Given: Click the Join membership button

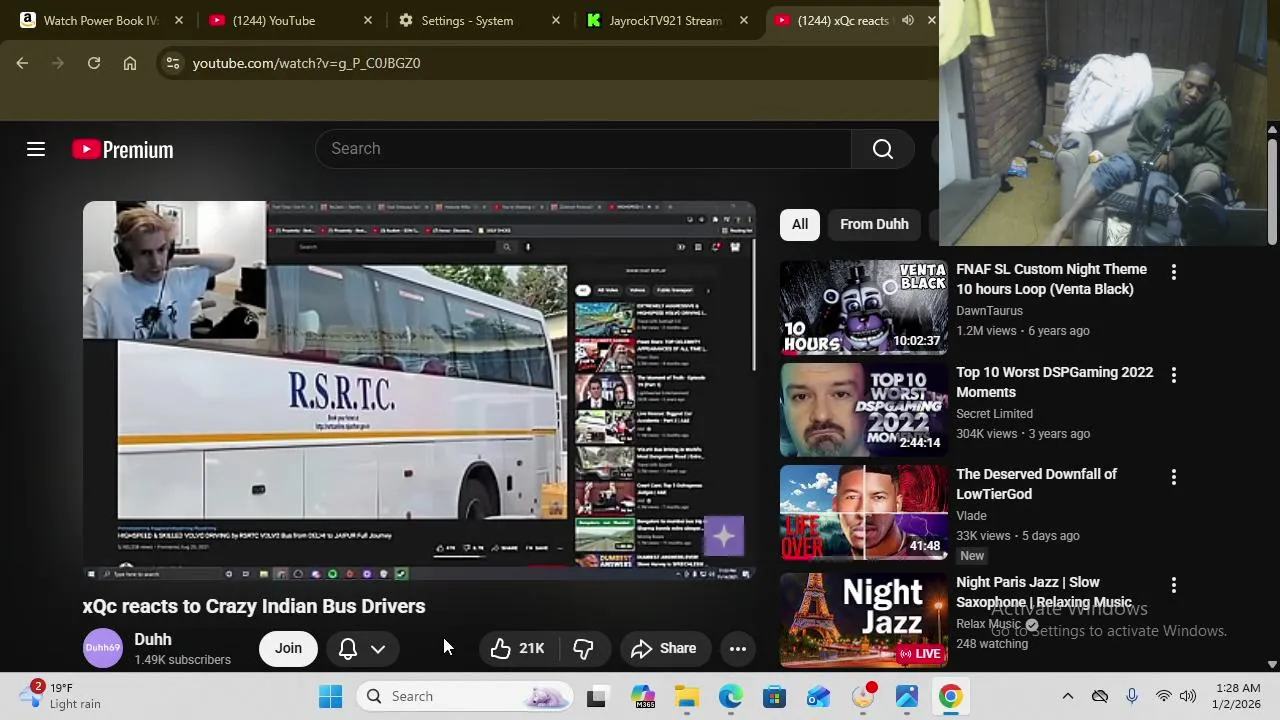Looking at the screenshot, I should coord(288,648).
